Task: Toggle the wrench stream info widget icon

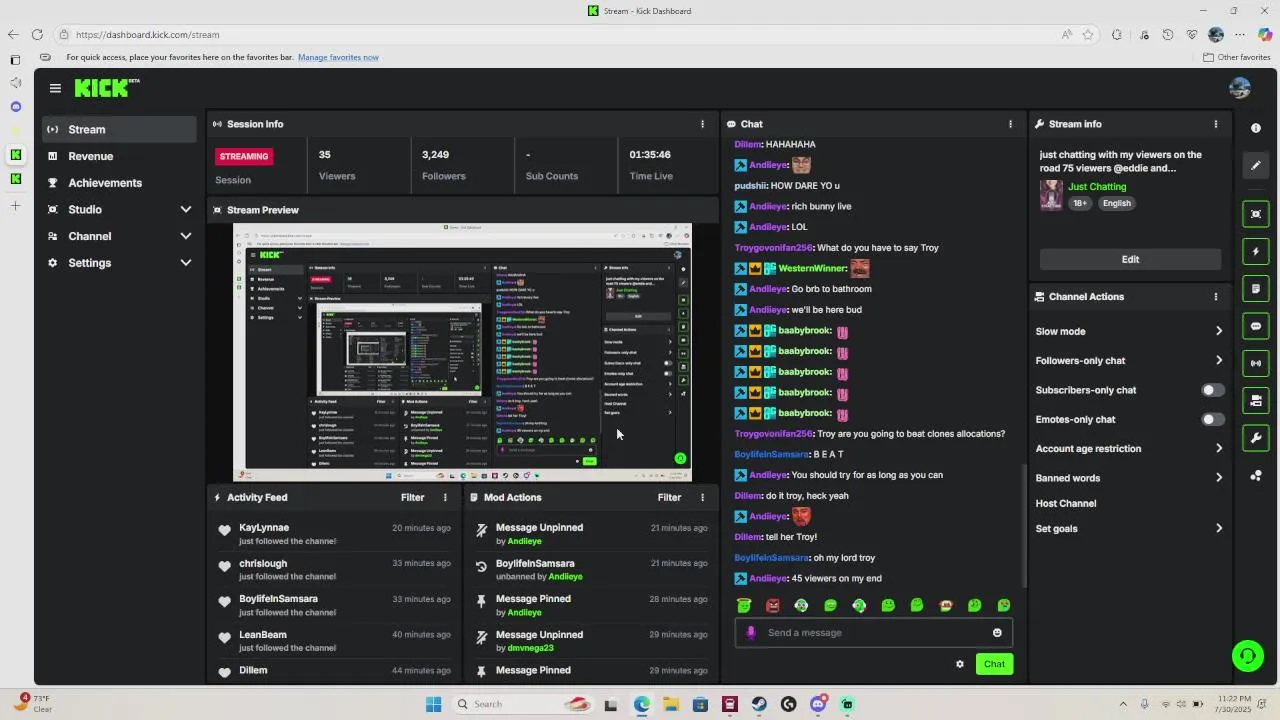Action: click(1256, 438)
